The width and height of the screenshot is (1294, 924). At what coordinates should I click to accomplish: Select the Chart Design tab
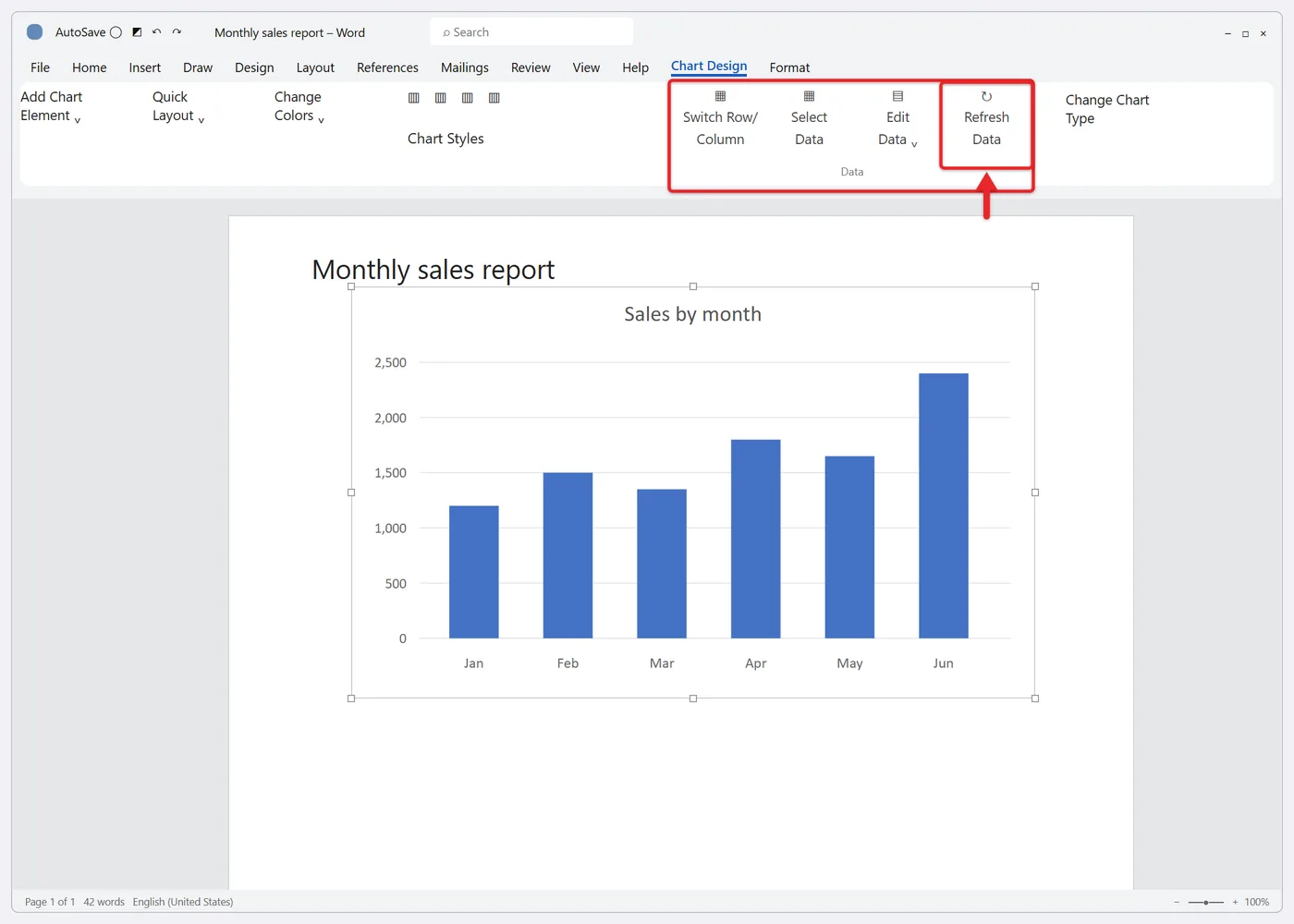coord(709,67)
